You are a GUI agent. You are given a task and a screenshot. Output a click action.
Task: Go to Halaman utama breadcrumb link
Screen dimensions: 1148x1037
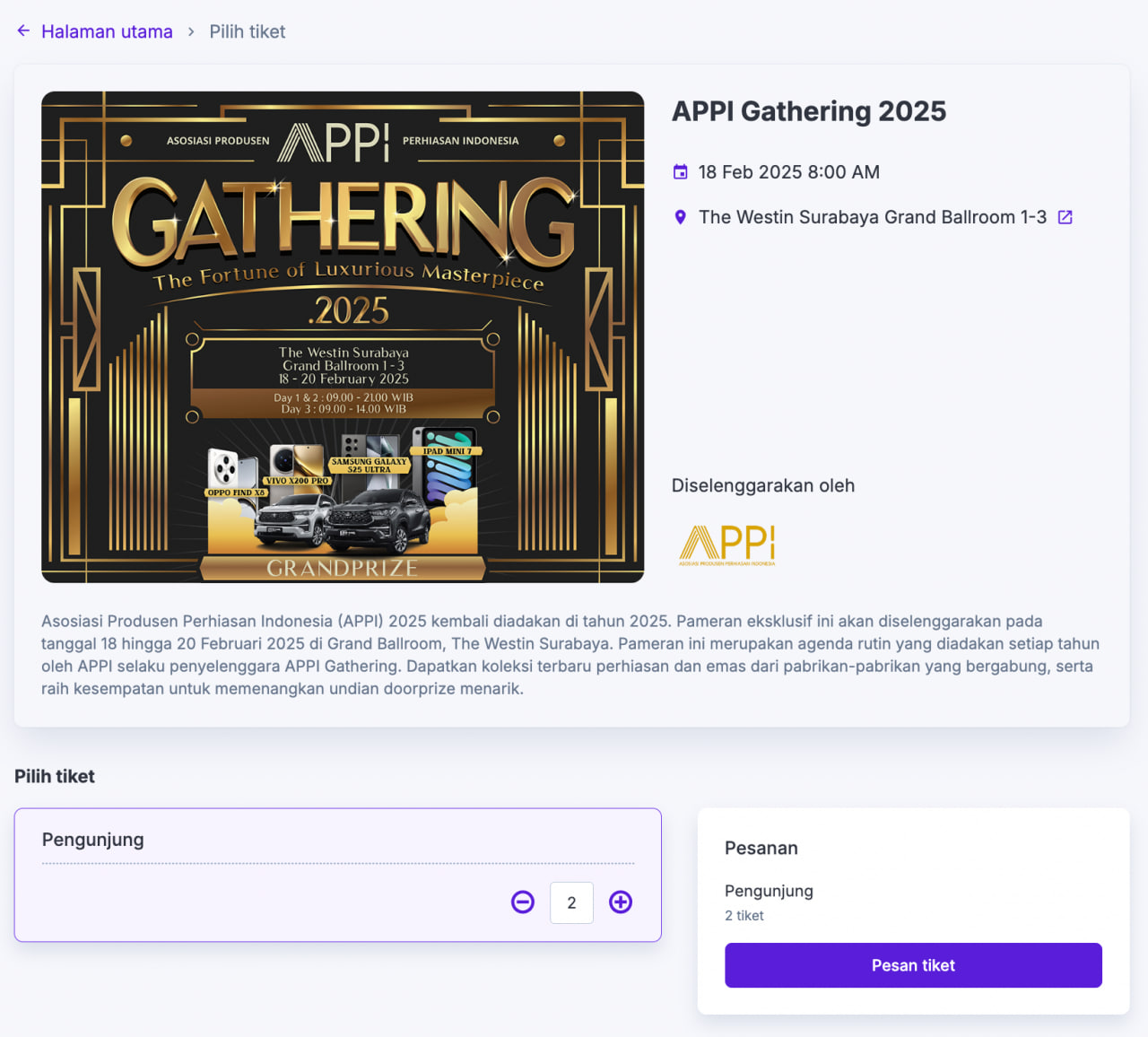click(x=107, y=31)
